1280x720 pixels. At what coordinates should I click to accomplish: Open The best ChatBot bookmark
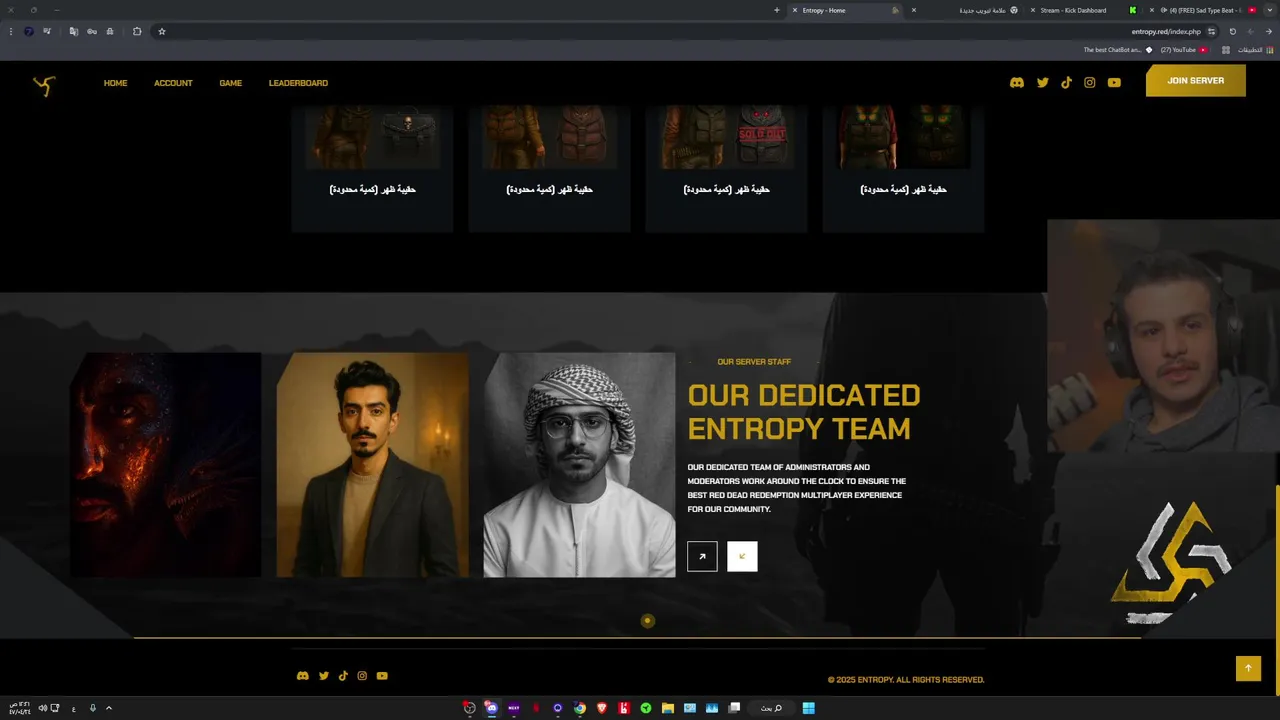pos(1117,50)
